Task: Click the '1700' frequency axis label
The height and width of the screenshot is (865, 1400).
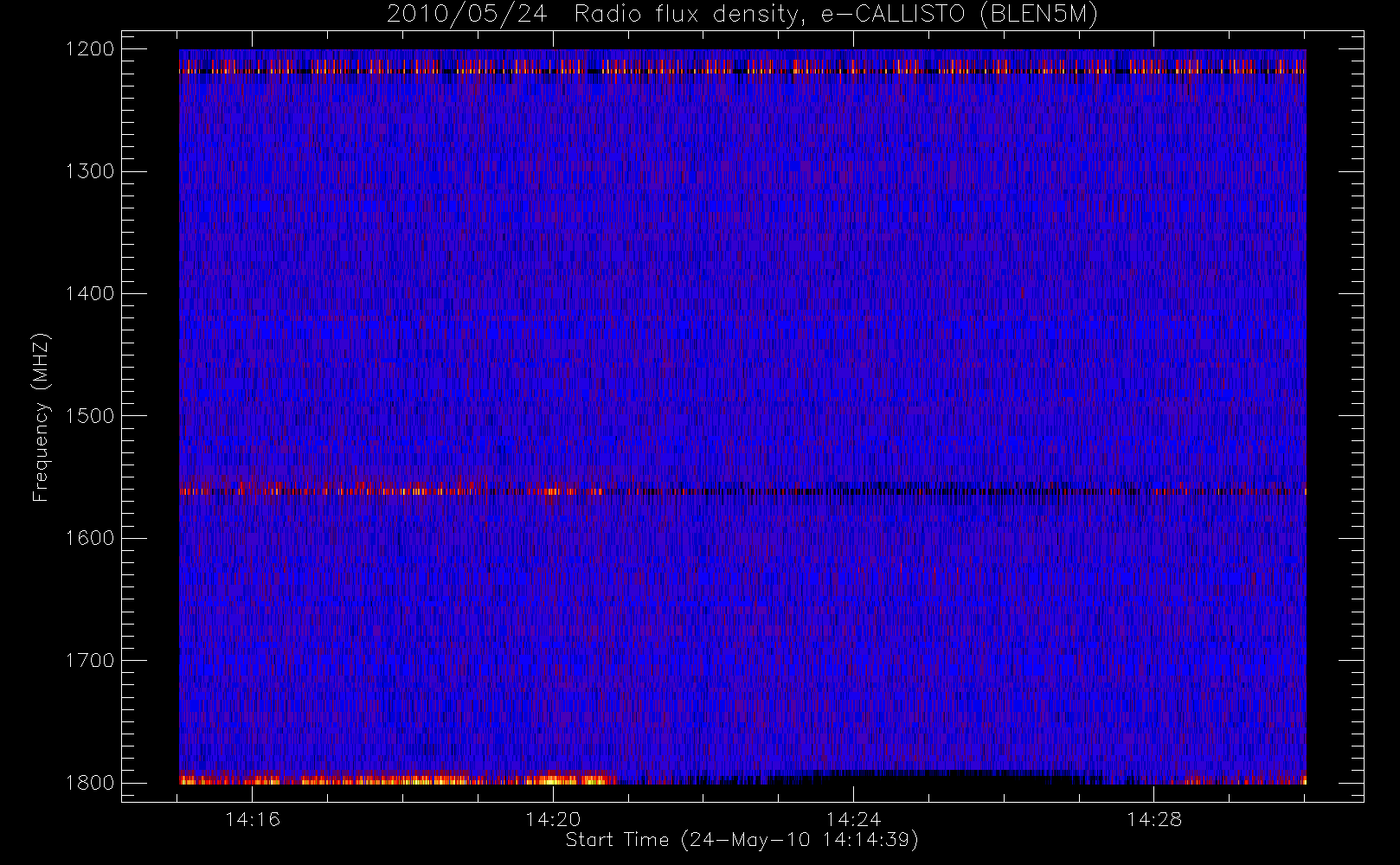Action: pos(90,660)
